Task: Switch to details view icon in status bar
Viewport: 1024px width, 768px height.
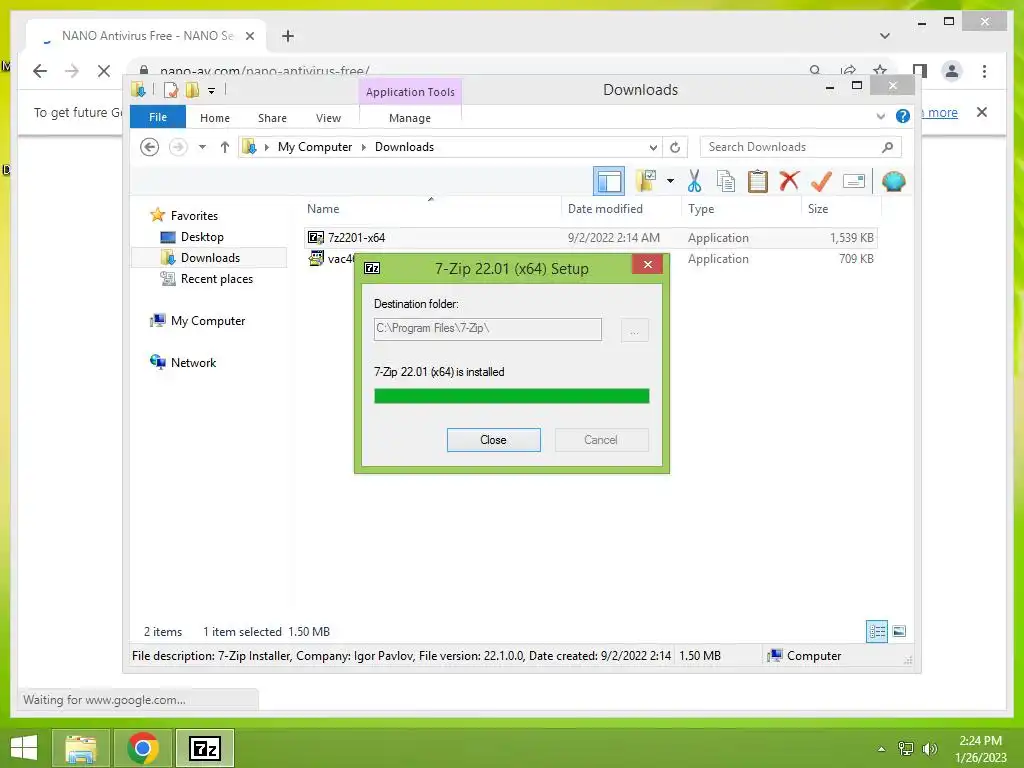Action: click(877, 632)
